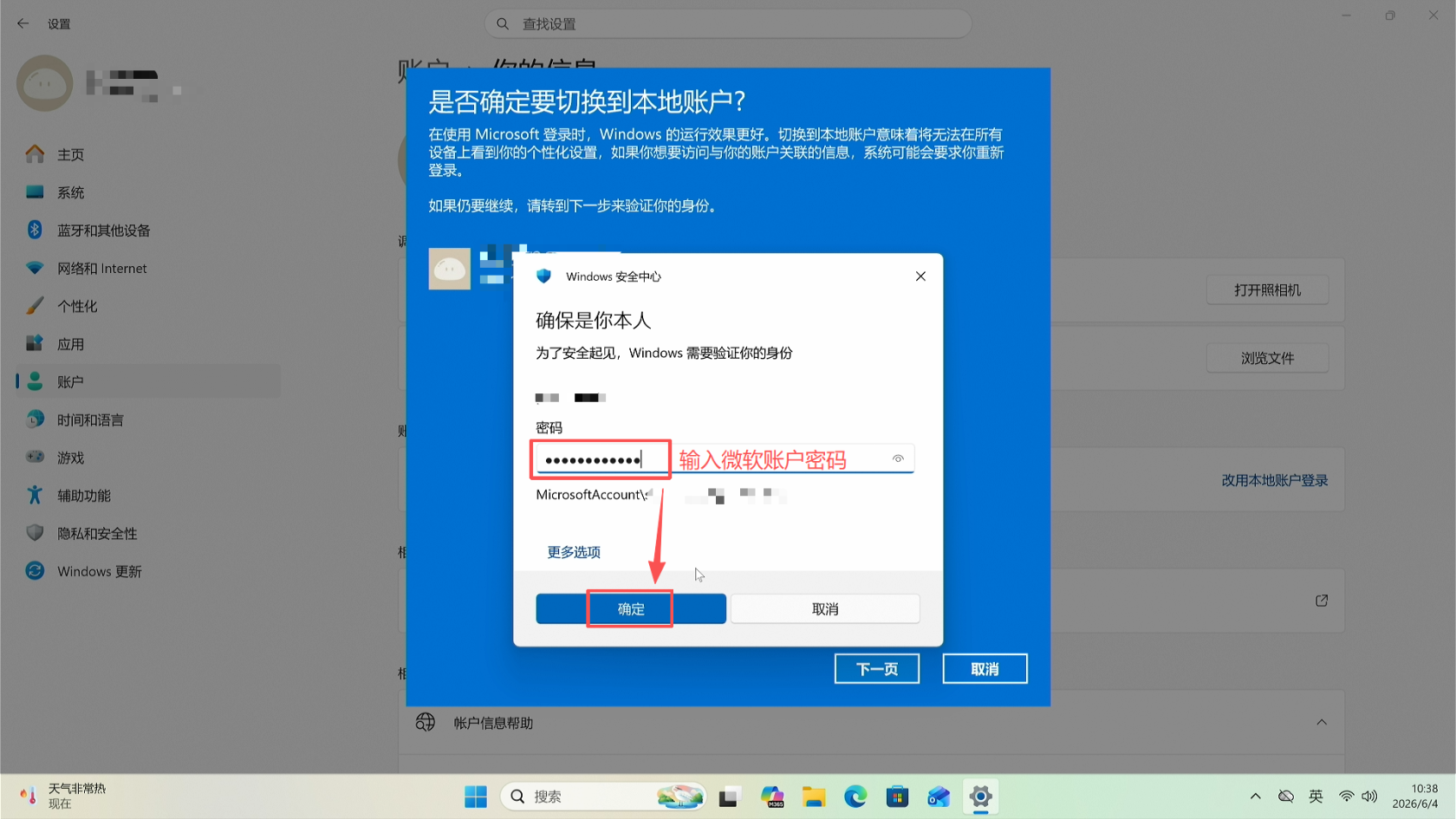
Task: Open the 天气非常热 weather widget
Action: 62,796
